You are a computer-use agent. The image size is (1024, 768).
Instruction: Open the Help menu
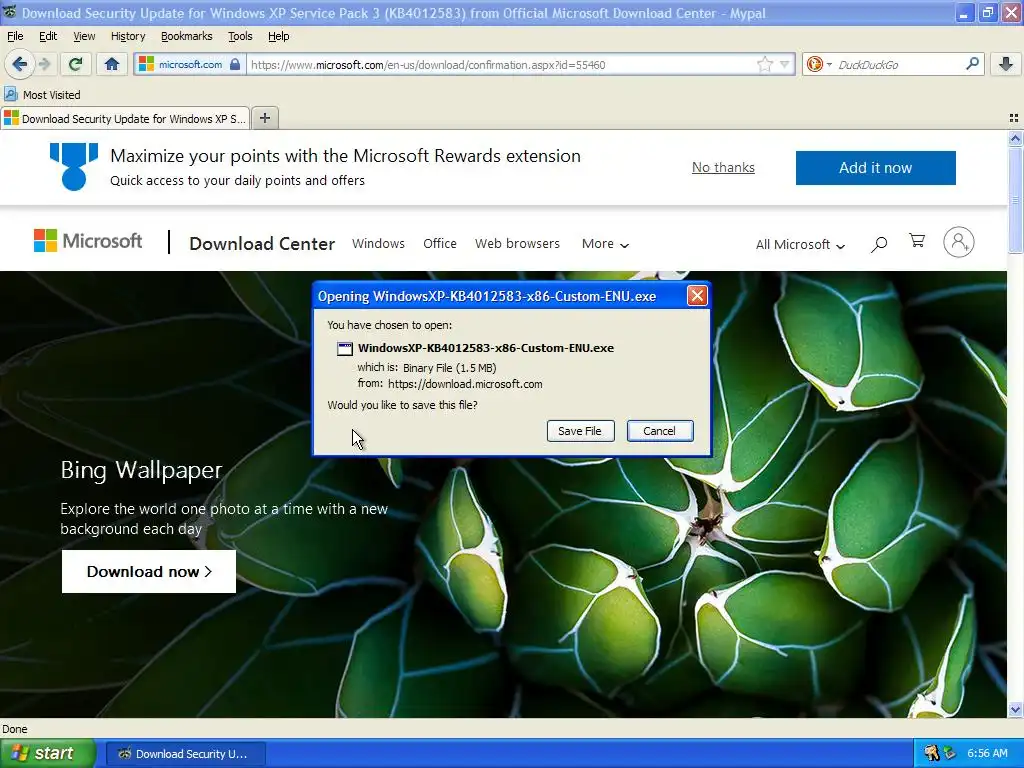coord(278,36)
